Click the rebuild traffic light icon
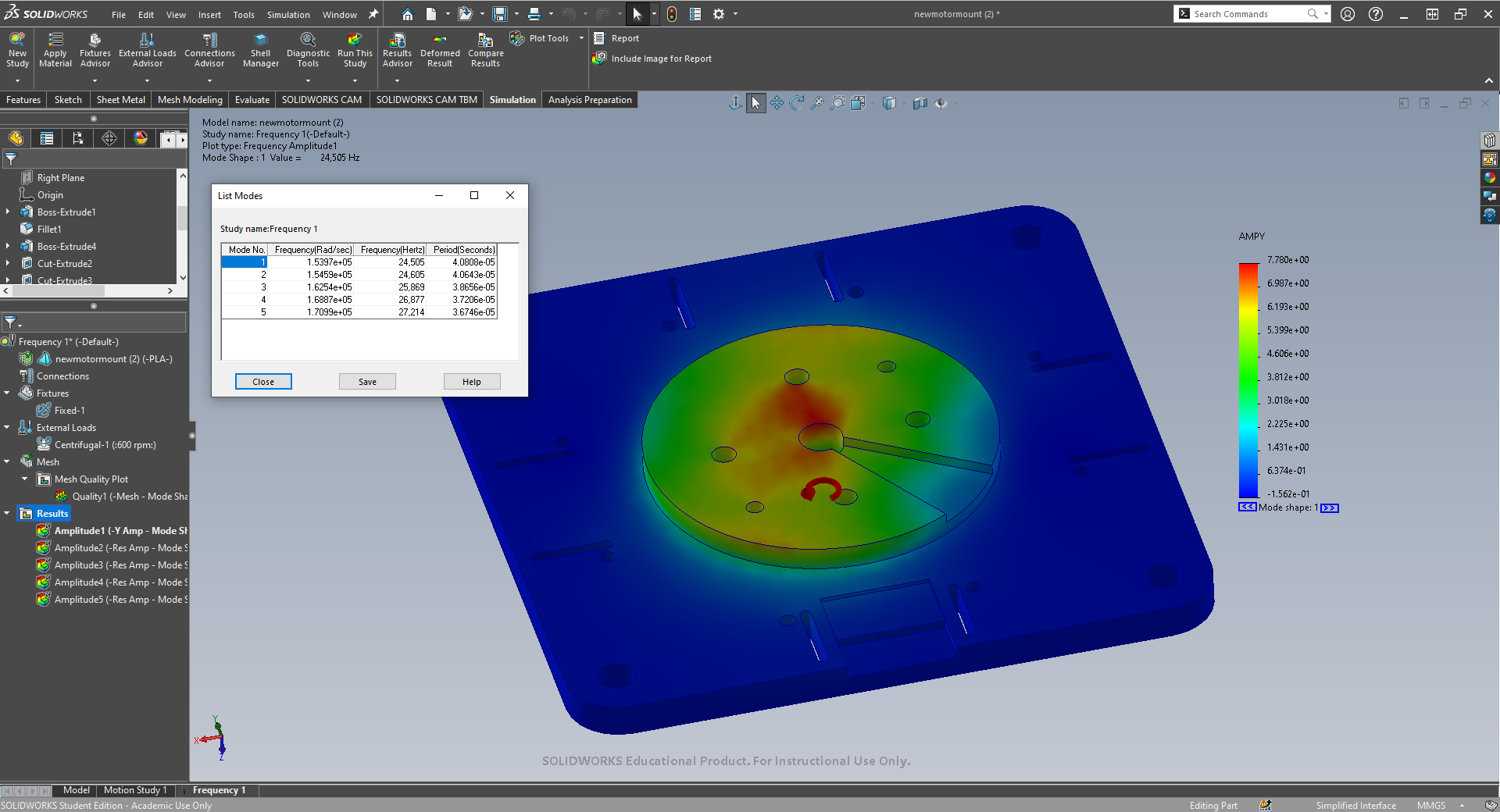1500x812 pixels. [672, 14]
